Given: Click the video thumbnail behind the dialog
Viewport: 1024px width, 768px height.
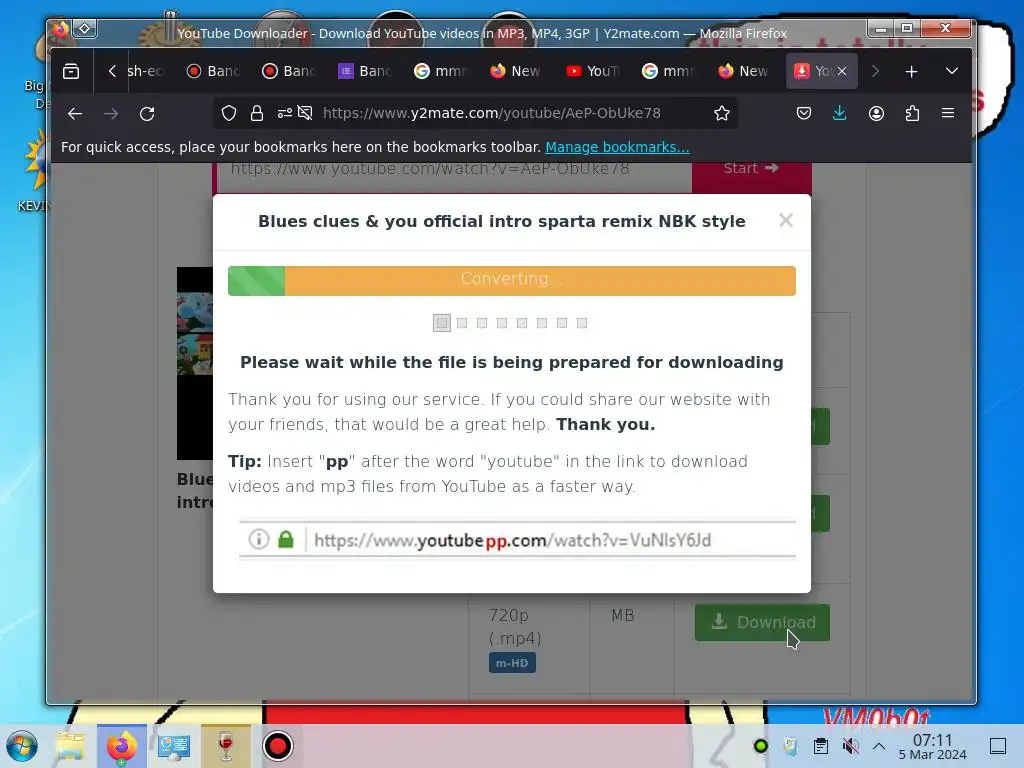Looking at the screenshot, I should pyautogui.click(x=195, y=362).
